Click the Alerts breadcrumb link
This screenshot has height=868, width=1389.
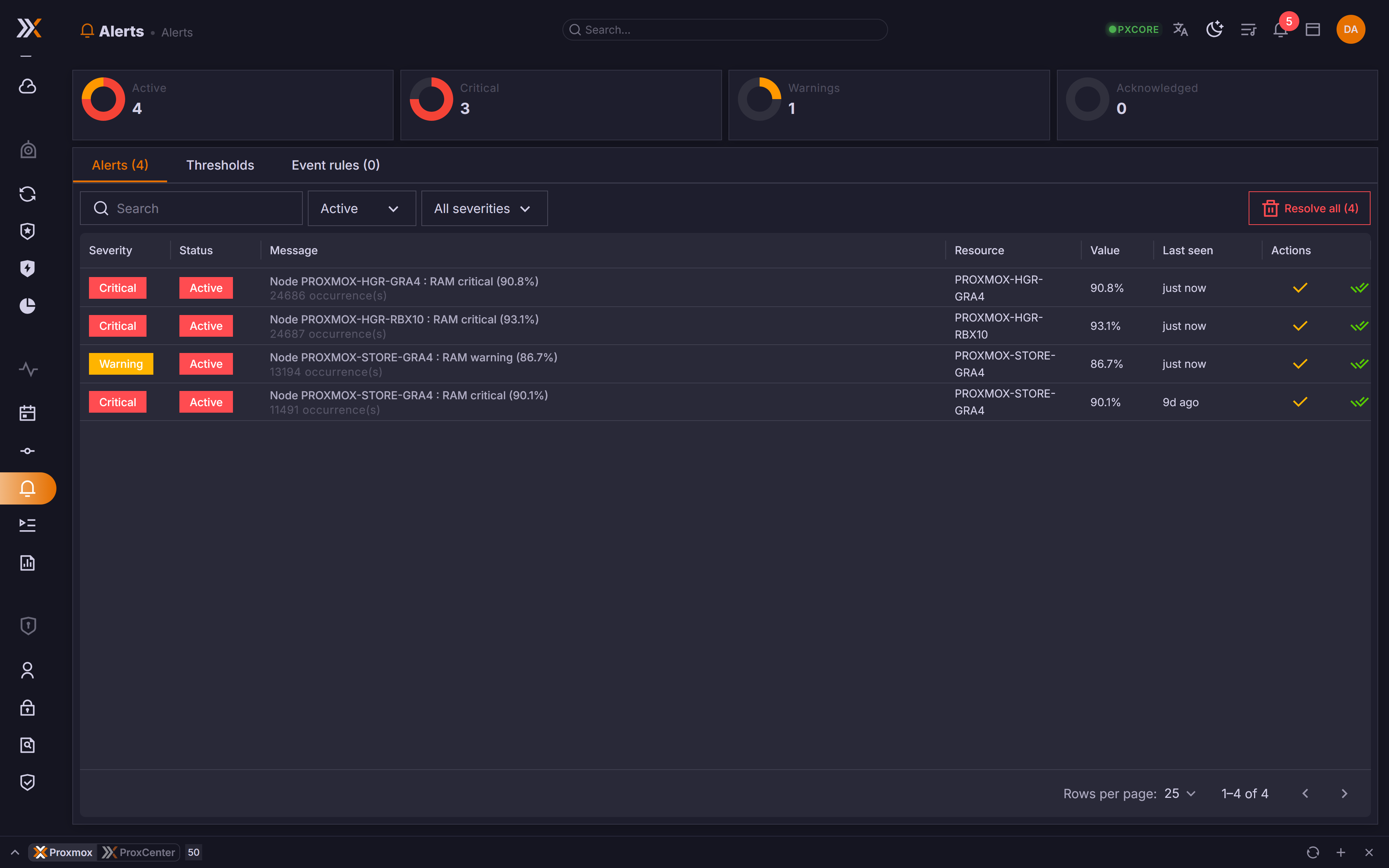[x=177, y=32]
